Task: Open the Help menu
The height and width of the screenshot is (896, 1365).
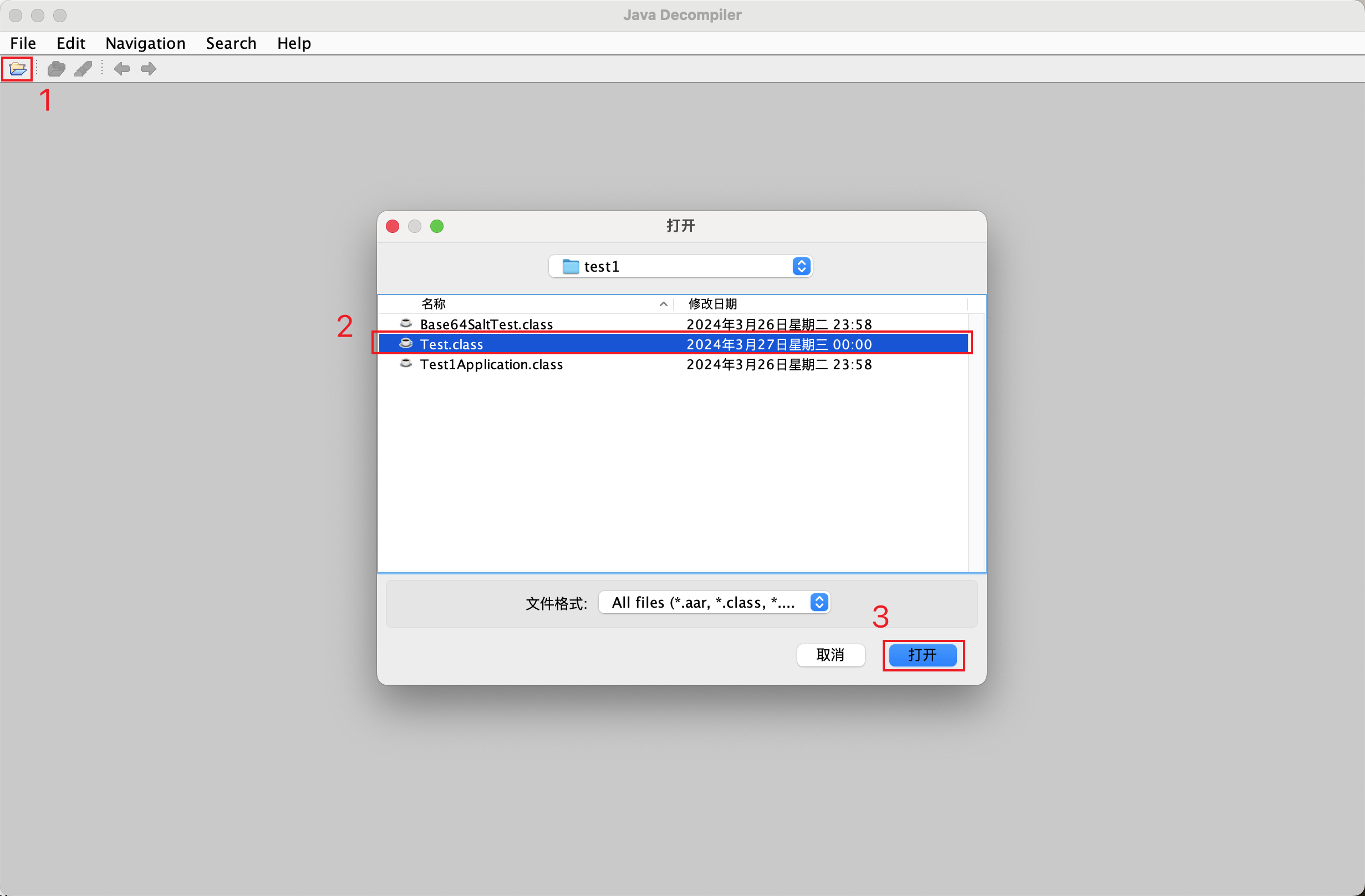Action: click(x=294, y=43)
